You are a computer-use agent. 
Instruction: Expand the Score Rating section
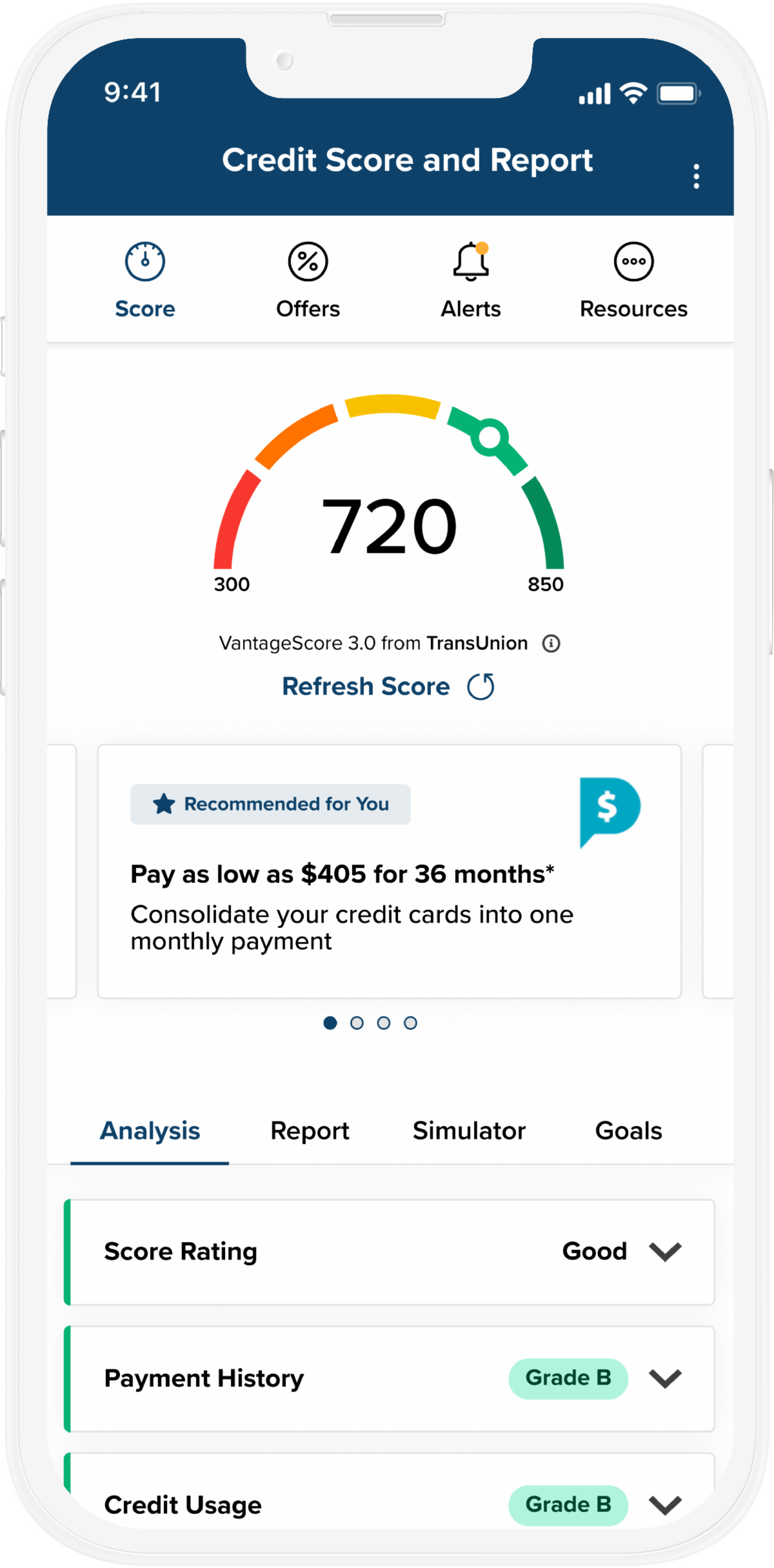coord(665,1252)
